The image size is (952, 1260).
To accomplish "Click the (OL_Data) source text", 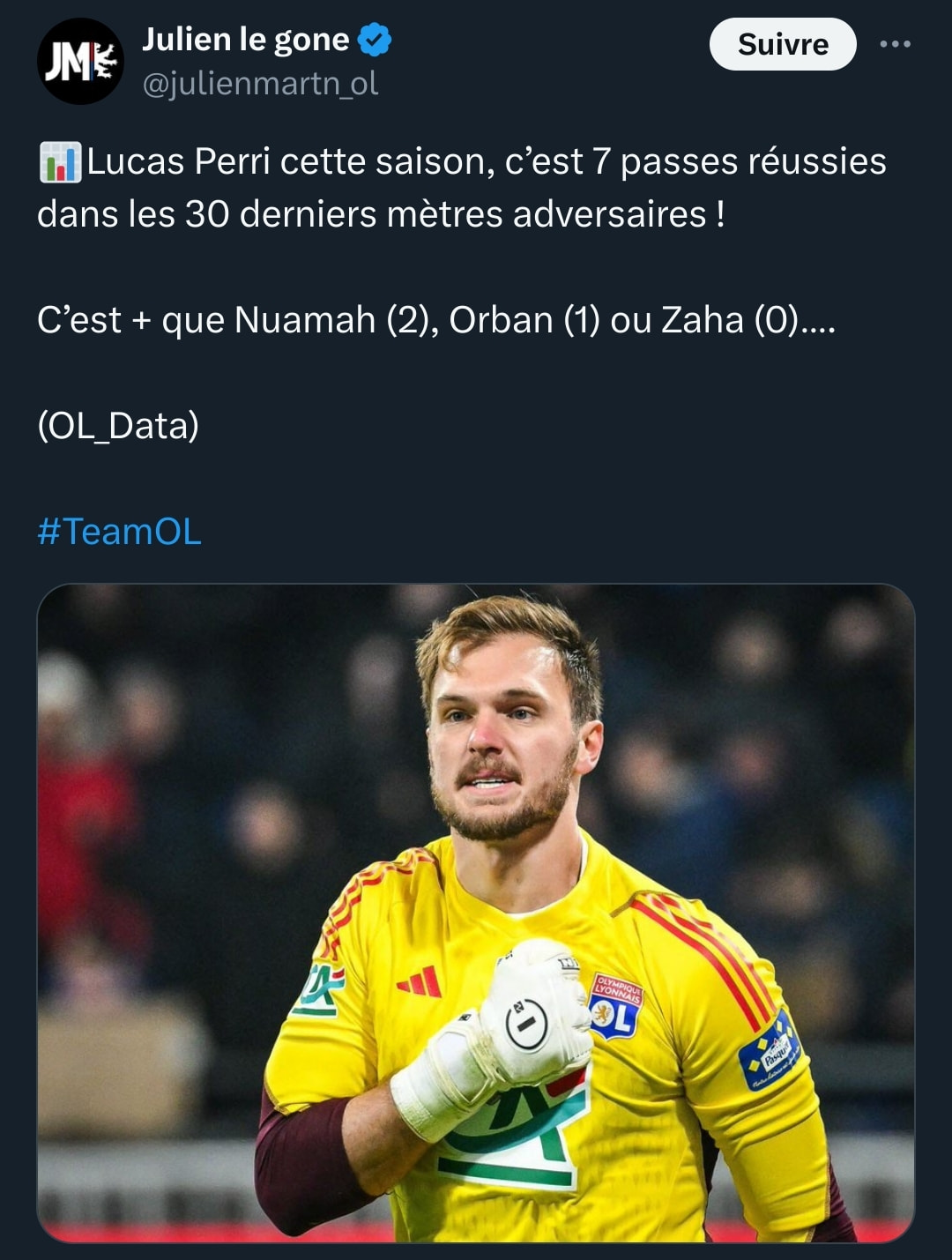I will pyautogui.click(x=118, y=426).
